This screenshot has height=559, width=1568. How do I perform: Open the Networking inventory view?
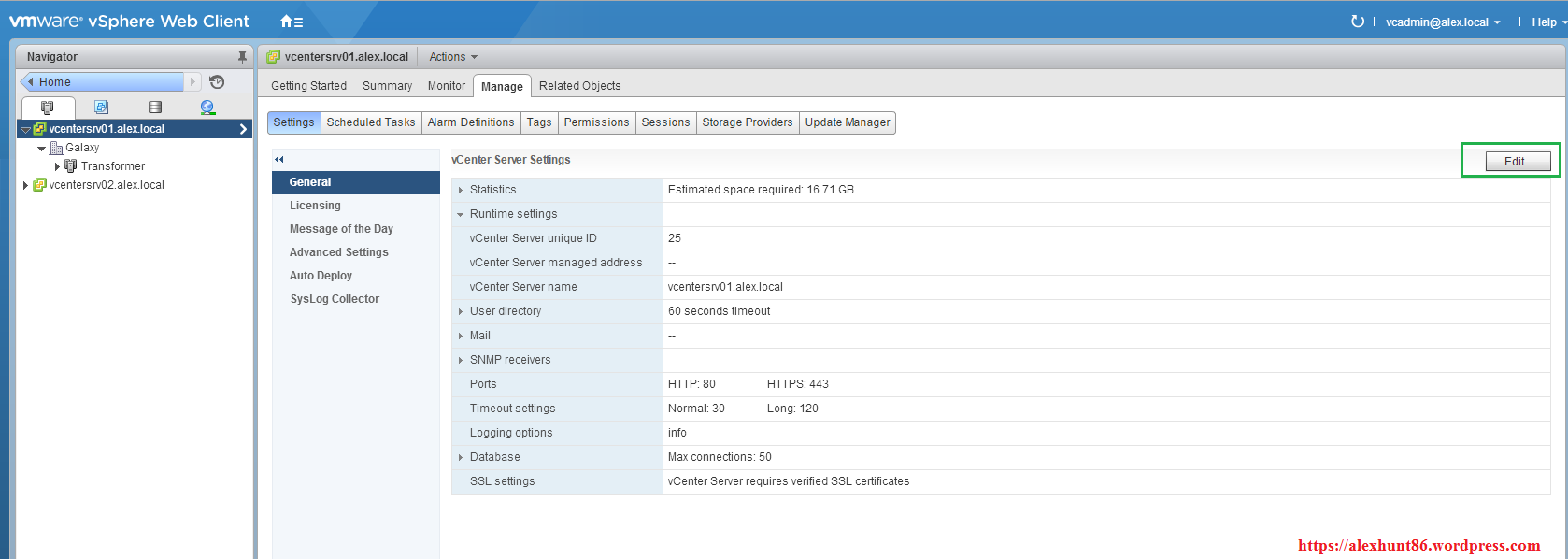pos(207,107)
